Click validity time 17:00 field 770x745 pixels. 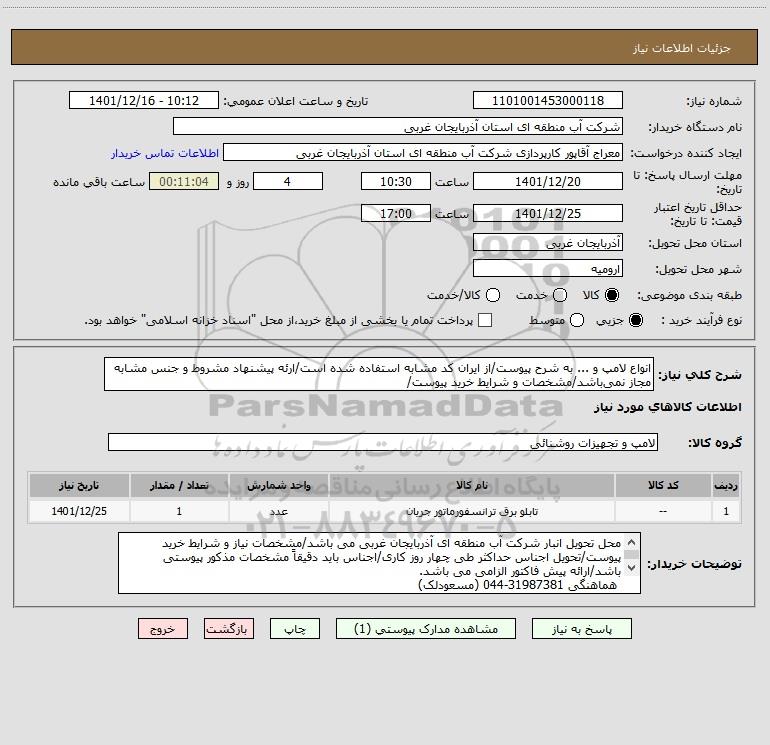pyautogui.click(x=396, y=213)
